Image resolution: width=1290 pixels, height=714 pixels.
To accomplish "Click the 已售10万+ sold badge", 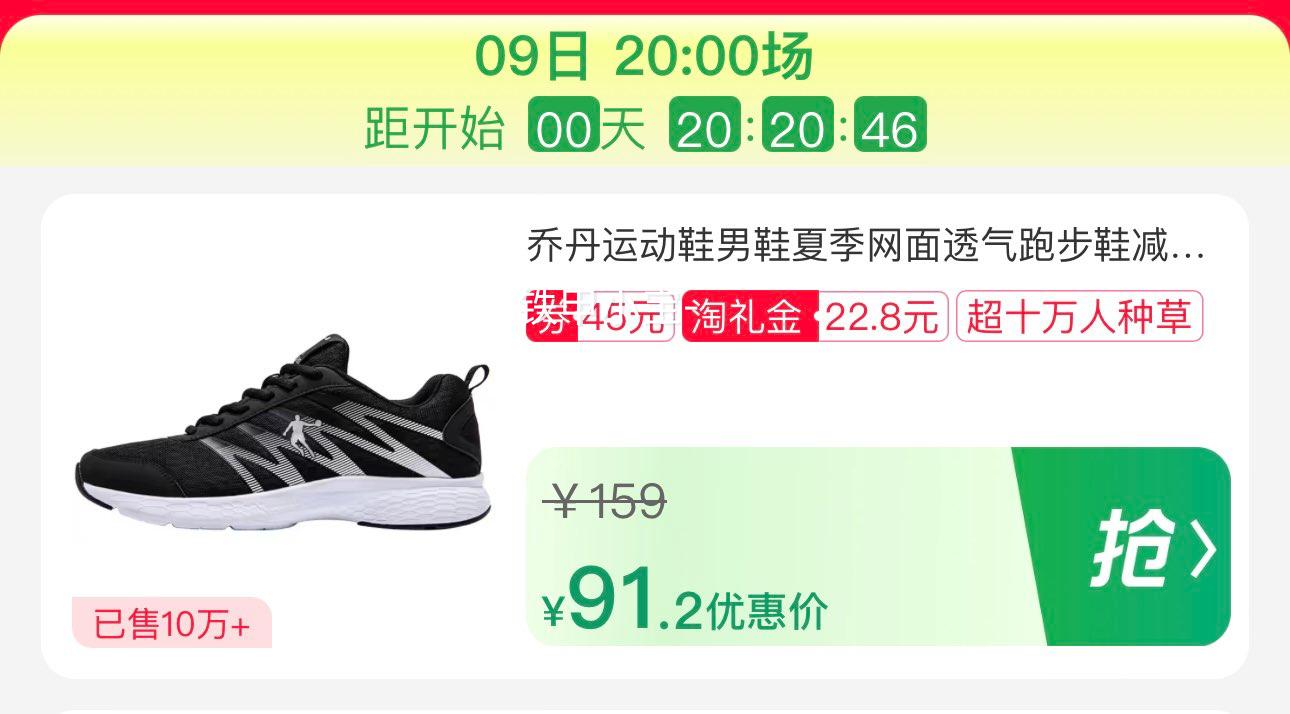I will [x=171, y=623].
